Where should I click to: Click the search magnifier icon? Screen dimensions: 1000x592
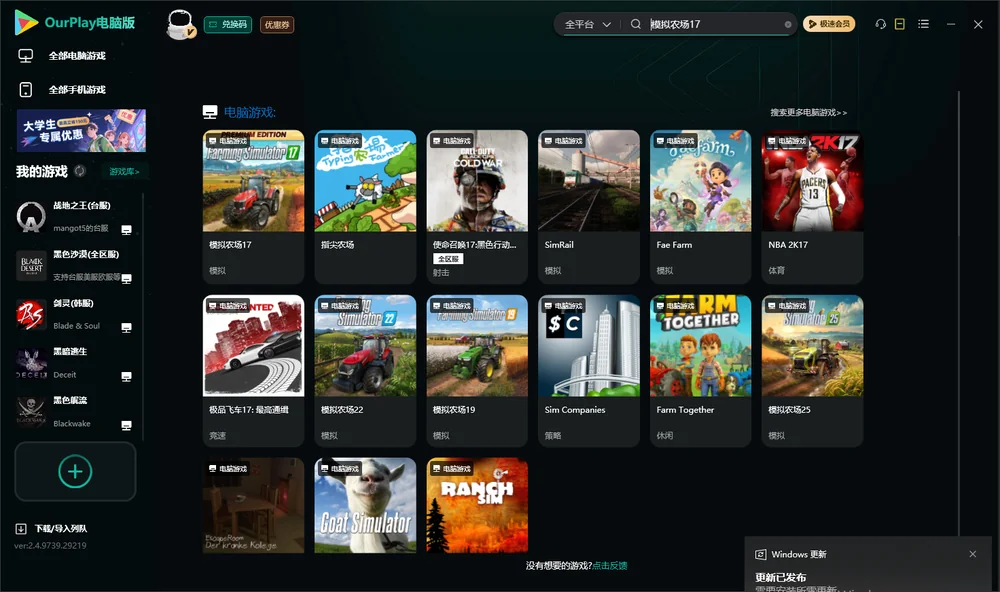point(635,24)
